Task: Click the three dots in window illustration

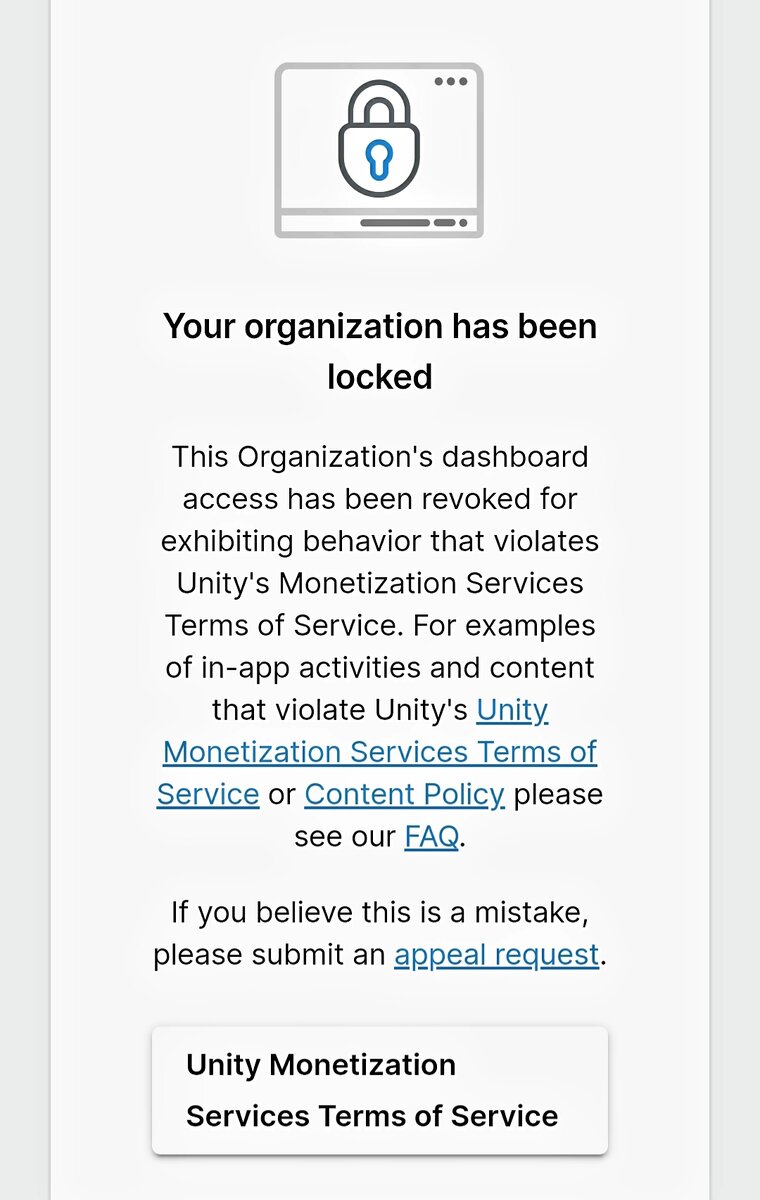Action: [450, 82]
